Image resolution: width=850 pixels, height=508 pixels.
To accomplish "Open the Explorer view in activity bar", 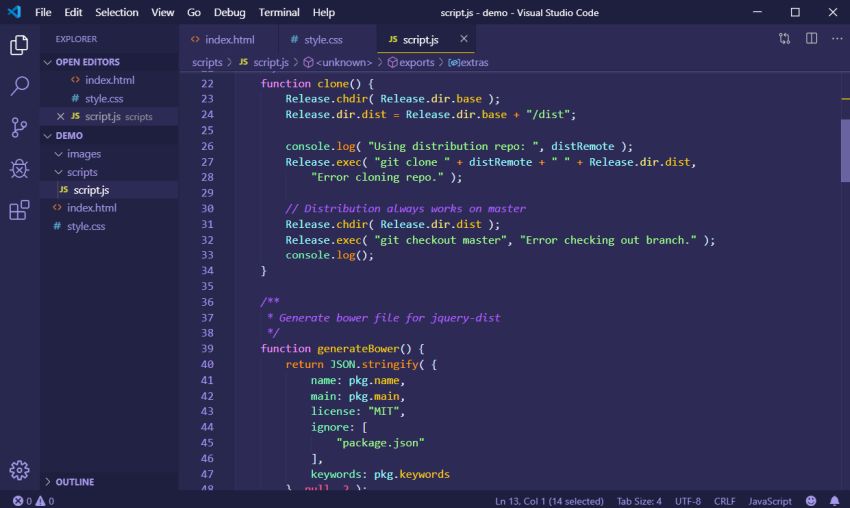I will (19, 45).
